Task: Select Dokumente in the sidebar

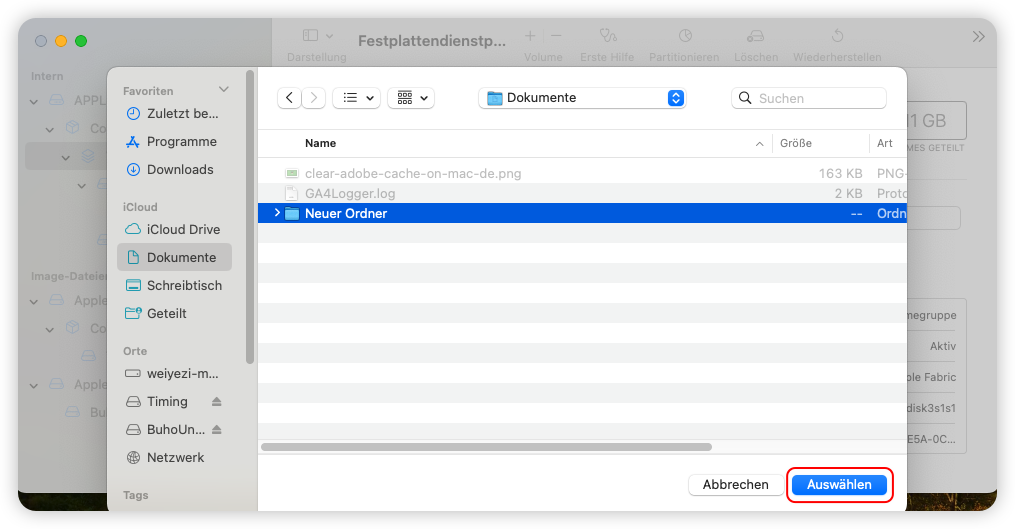Action: coord(173,257)
